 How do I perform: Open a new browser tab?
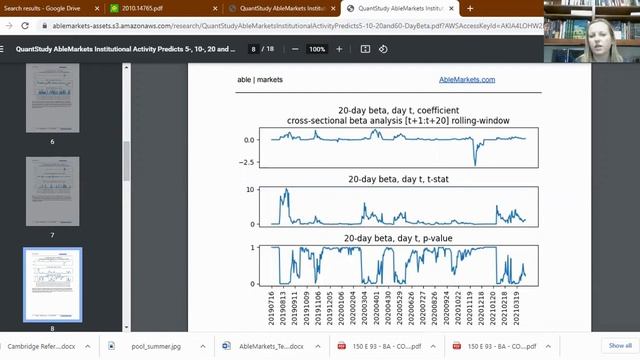[470, 8]
